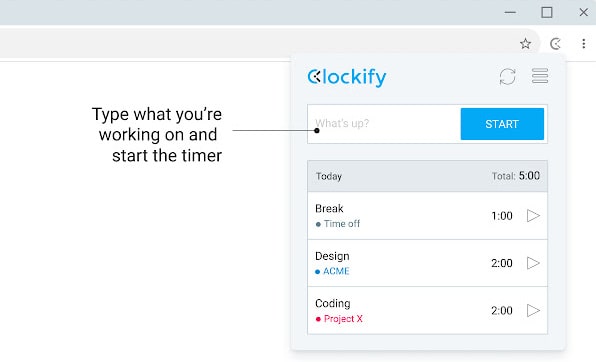Bookmark page with the star icon

[525, 44]
